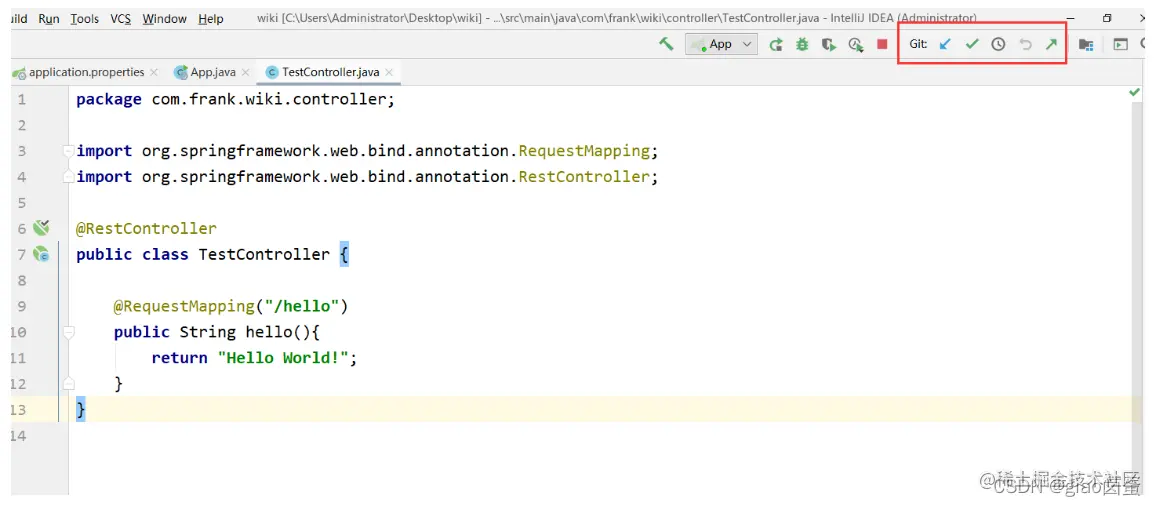
Task: Click the @RestController annotation
Action: coord(146,229)
